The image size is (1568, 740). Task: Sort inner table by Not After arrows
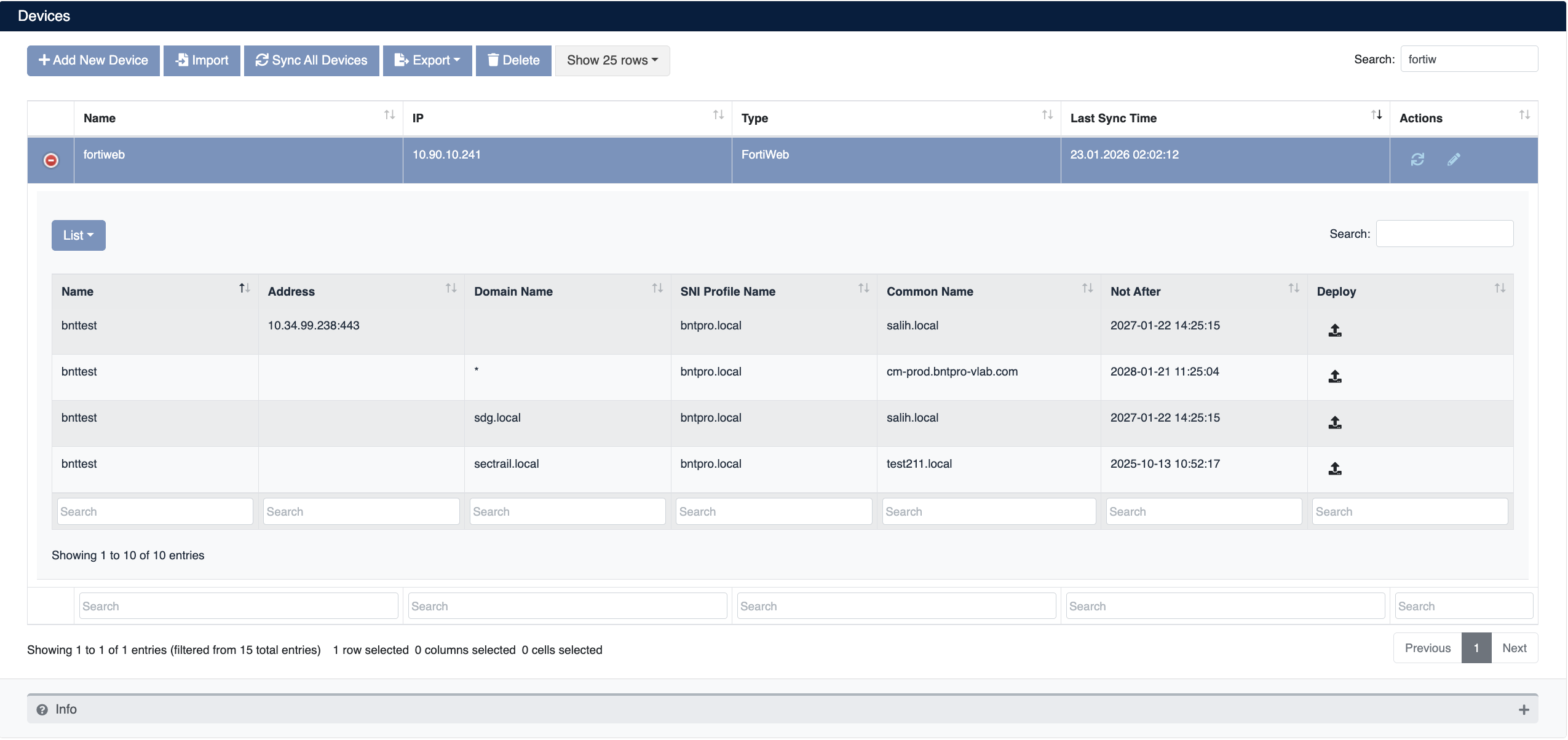click(x=1294, y=288)
